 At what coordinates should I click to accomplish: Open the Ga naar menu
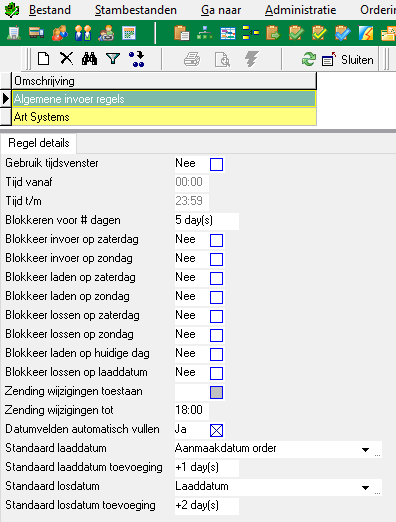(221, 10)
